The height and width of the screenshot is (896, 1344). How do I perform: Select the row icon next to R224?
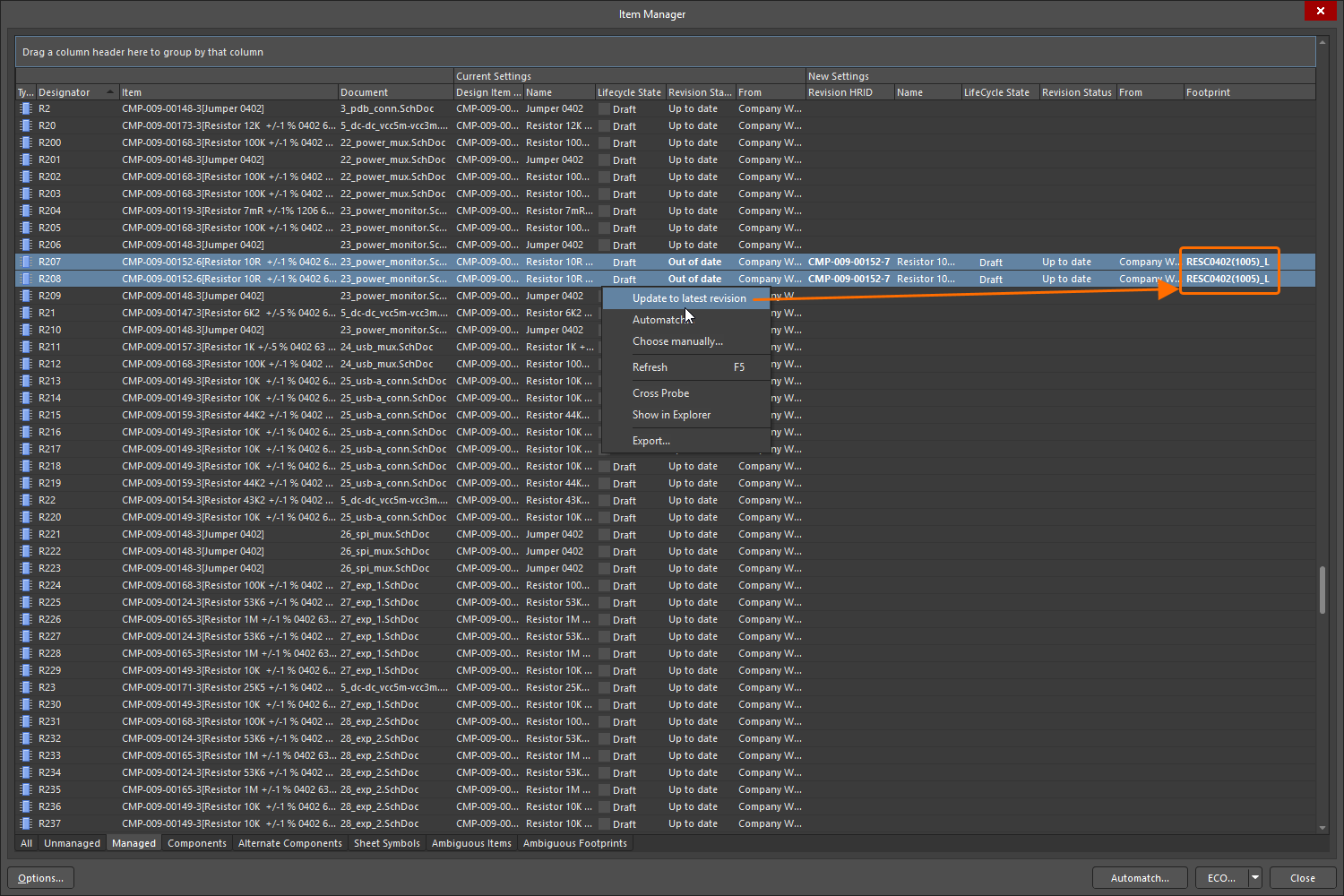(26, 585)
